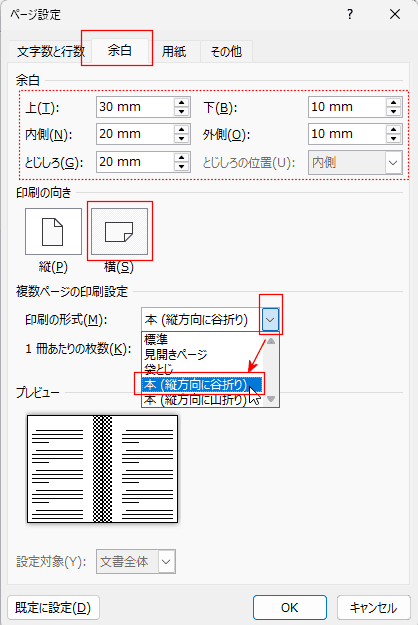Select the landscape 横 orientation icon

click(120, 232)
